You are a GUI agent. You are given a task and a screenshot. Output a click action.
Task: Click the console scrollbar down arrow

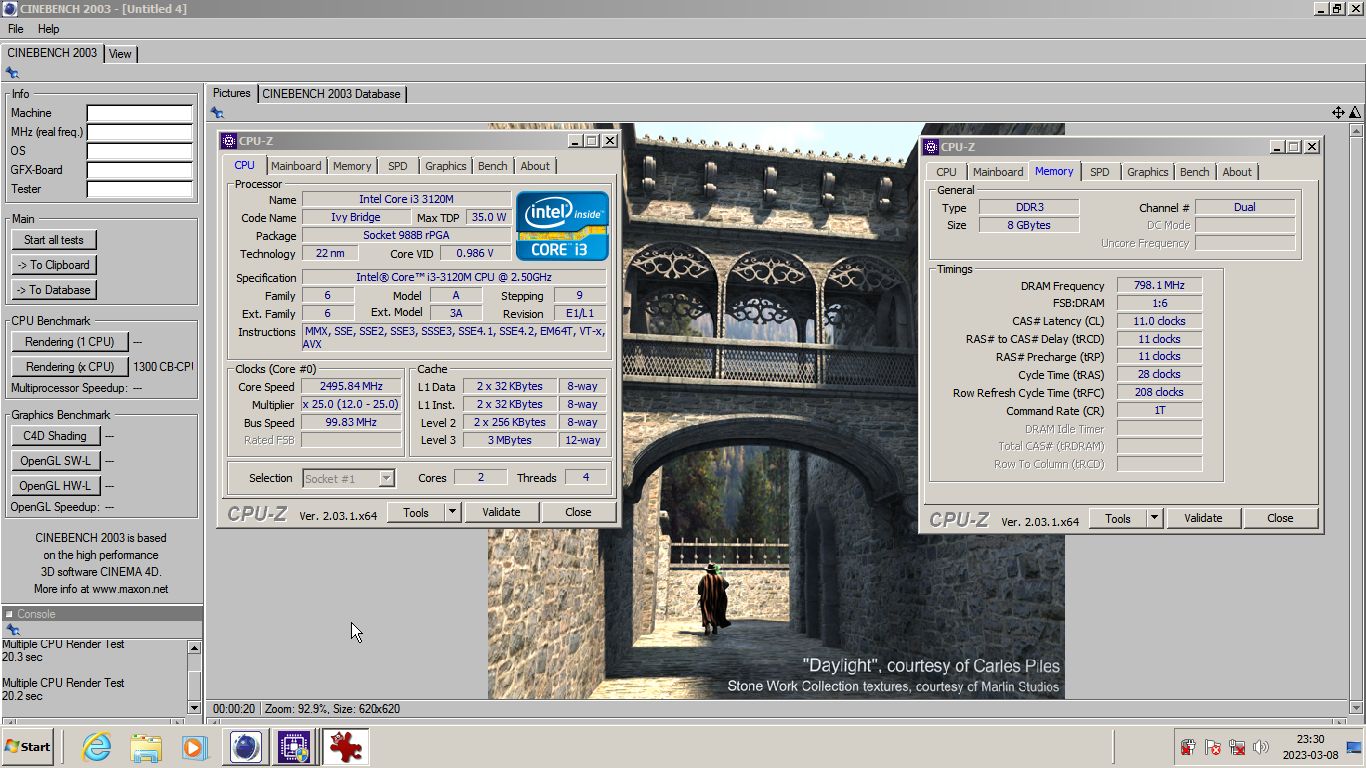(194, 708)
